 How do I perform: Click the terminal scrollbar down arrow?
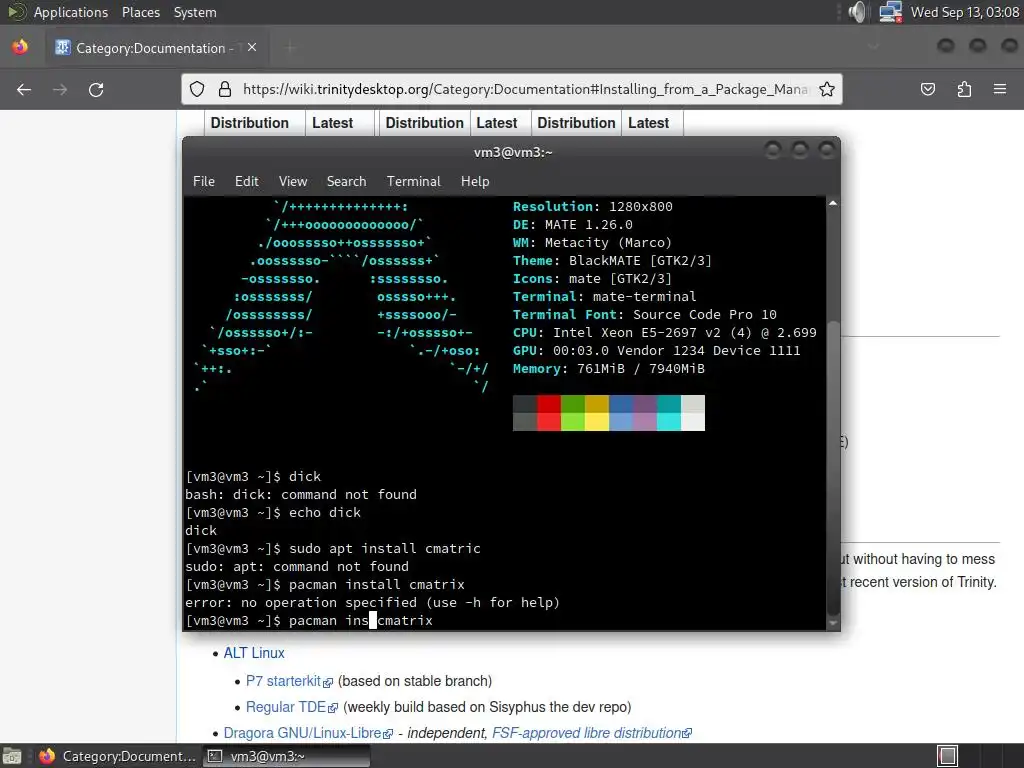pyautogui.click(x=833, y=624)
